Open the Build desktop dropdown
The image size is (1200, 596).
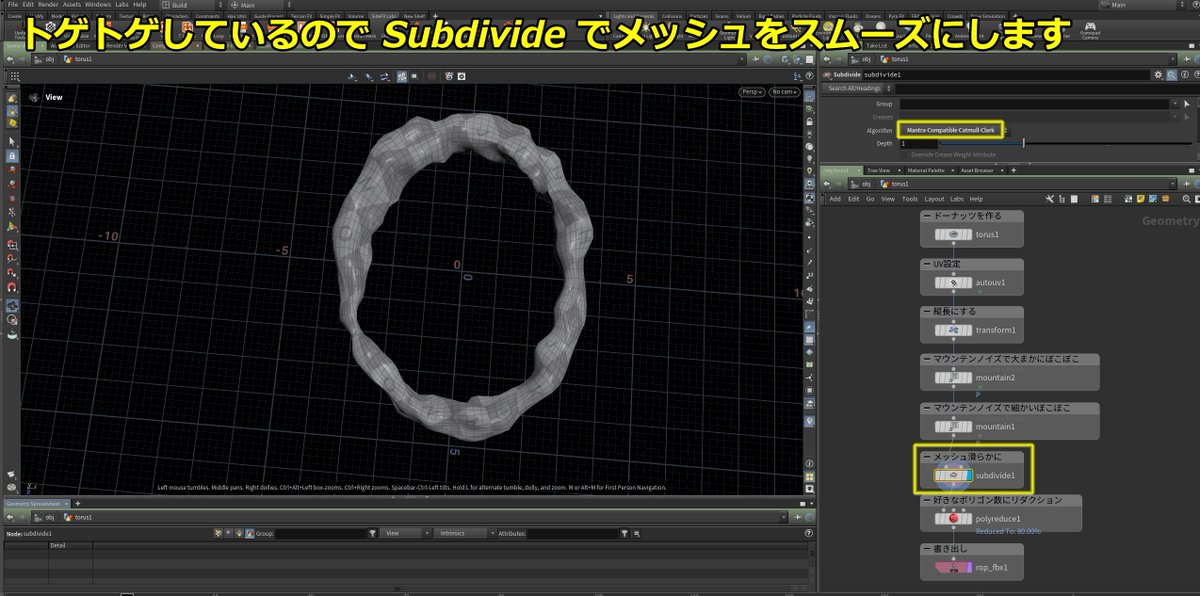tap(190, 5)
